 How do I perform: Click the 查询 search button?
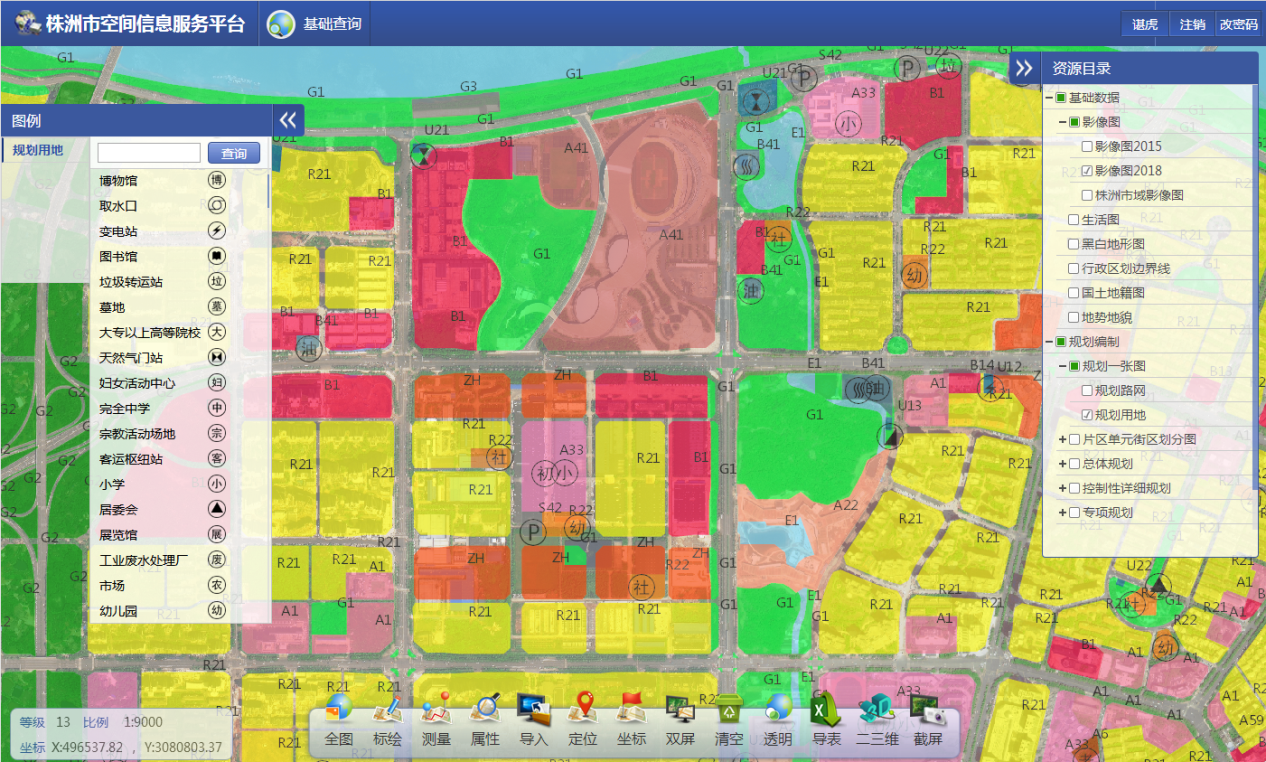(234, 153)
